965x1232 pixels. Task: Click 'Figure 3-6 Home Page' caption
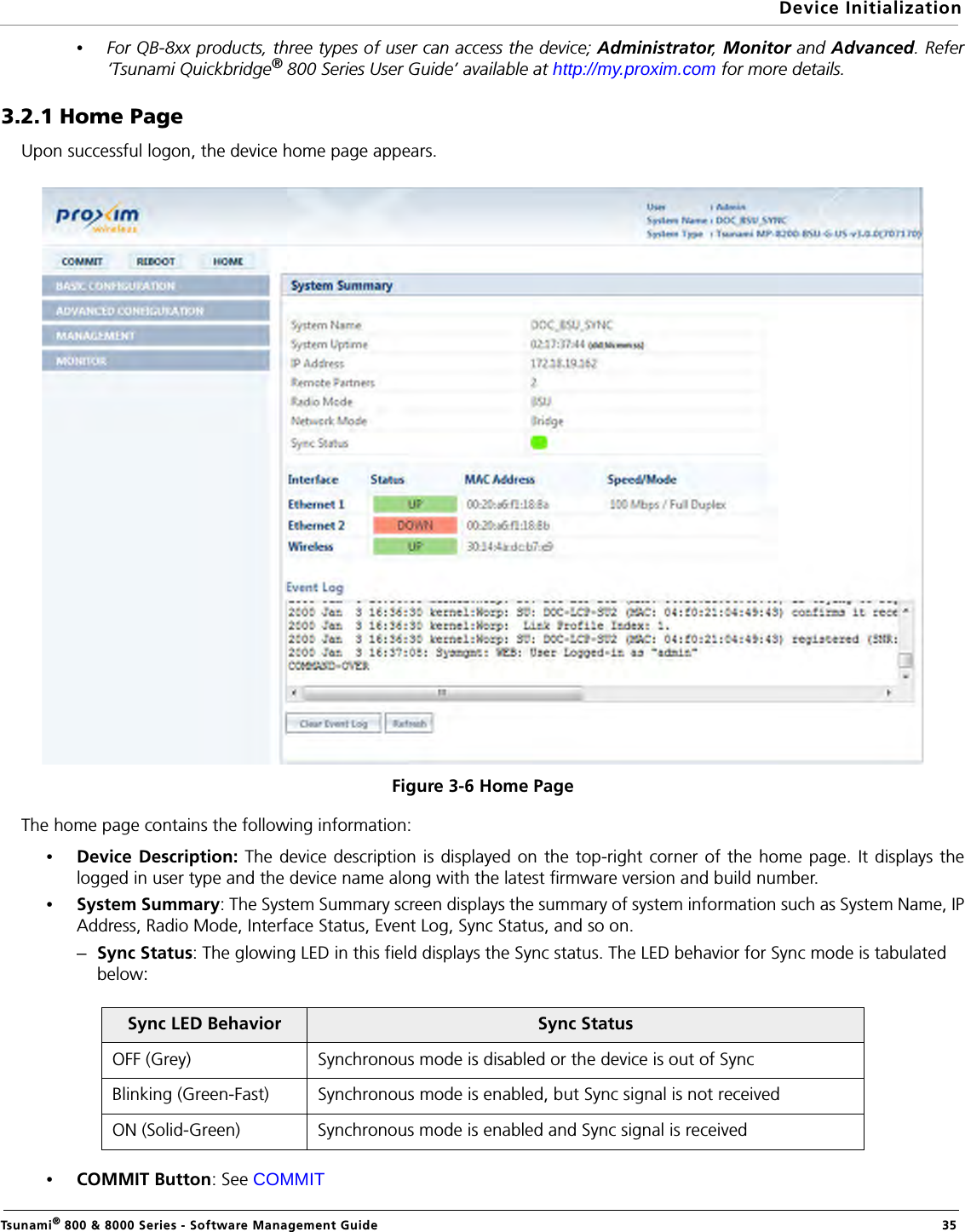(482, 786)
